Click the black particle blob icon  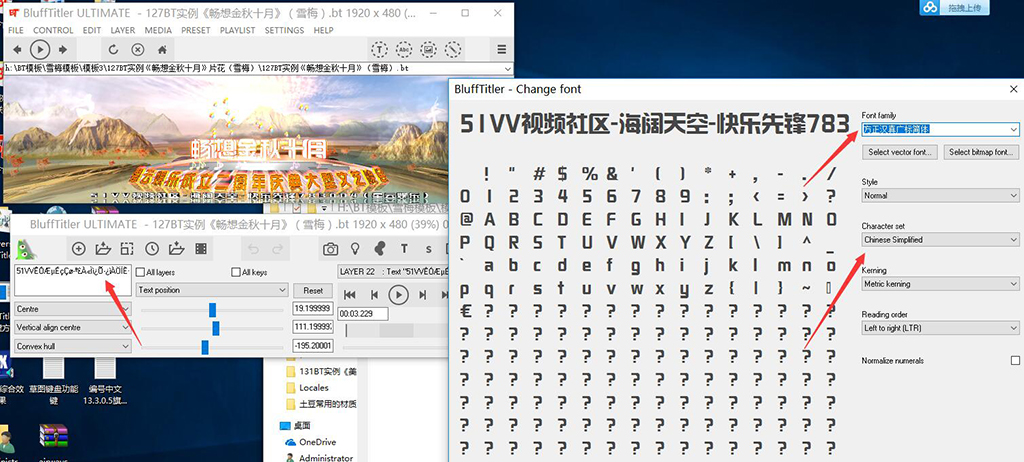(x=379, y=248)
